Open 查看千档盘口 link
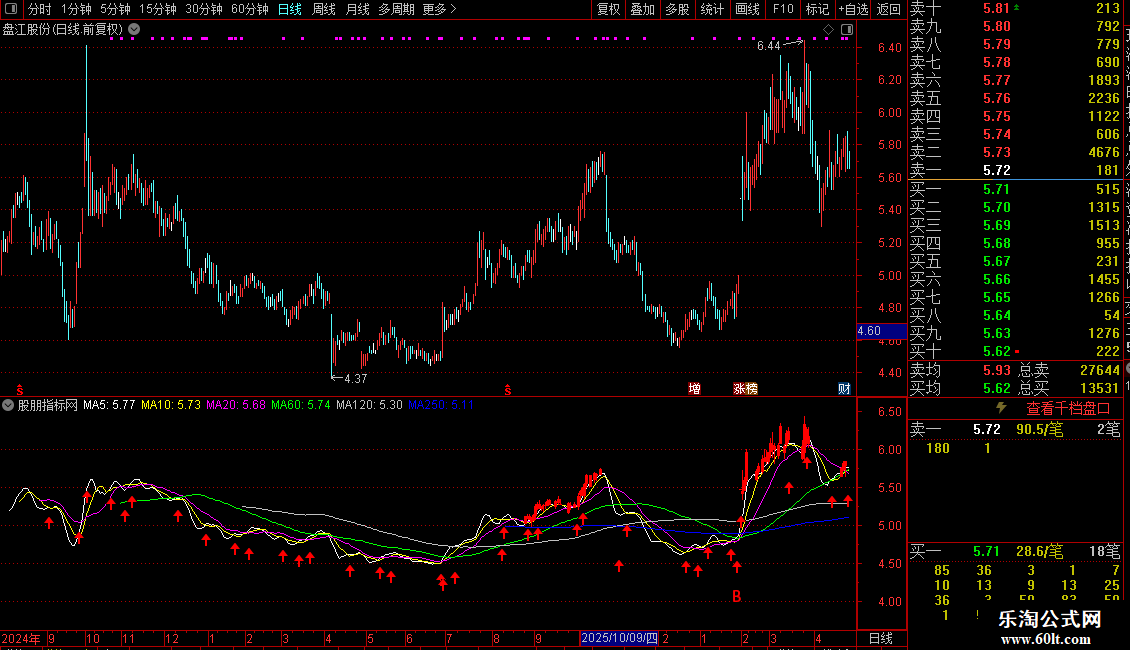Viewport: 1130px width, 650px height. (x=1068, y=409)
